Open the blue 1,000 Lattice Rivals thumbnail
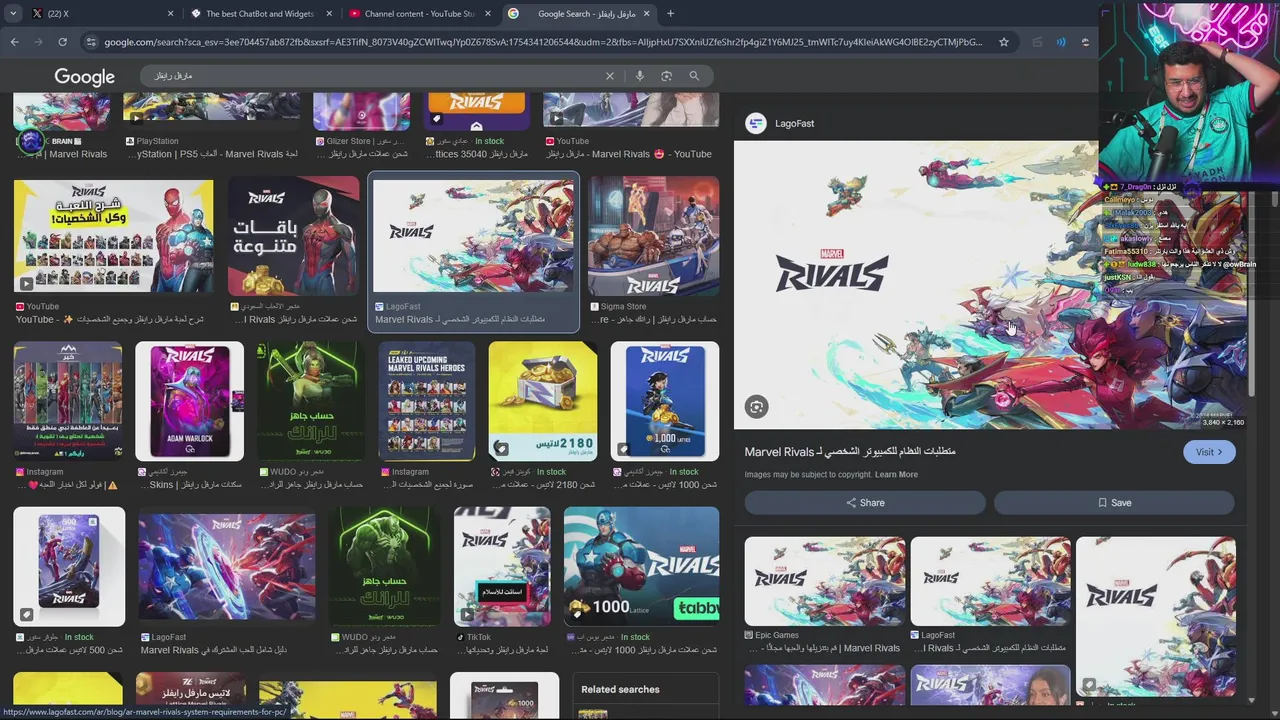Viewport: 1280px width, 720px height. (664, 401)
